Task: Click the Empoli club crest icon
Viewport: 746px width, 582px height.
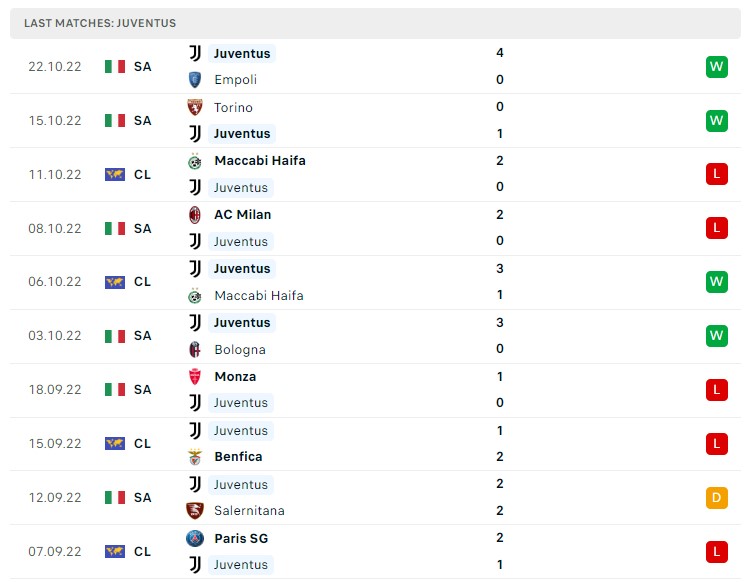Action: (195, 79)
